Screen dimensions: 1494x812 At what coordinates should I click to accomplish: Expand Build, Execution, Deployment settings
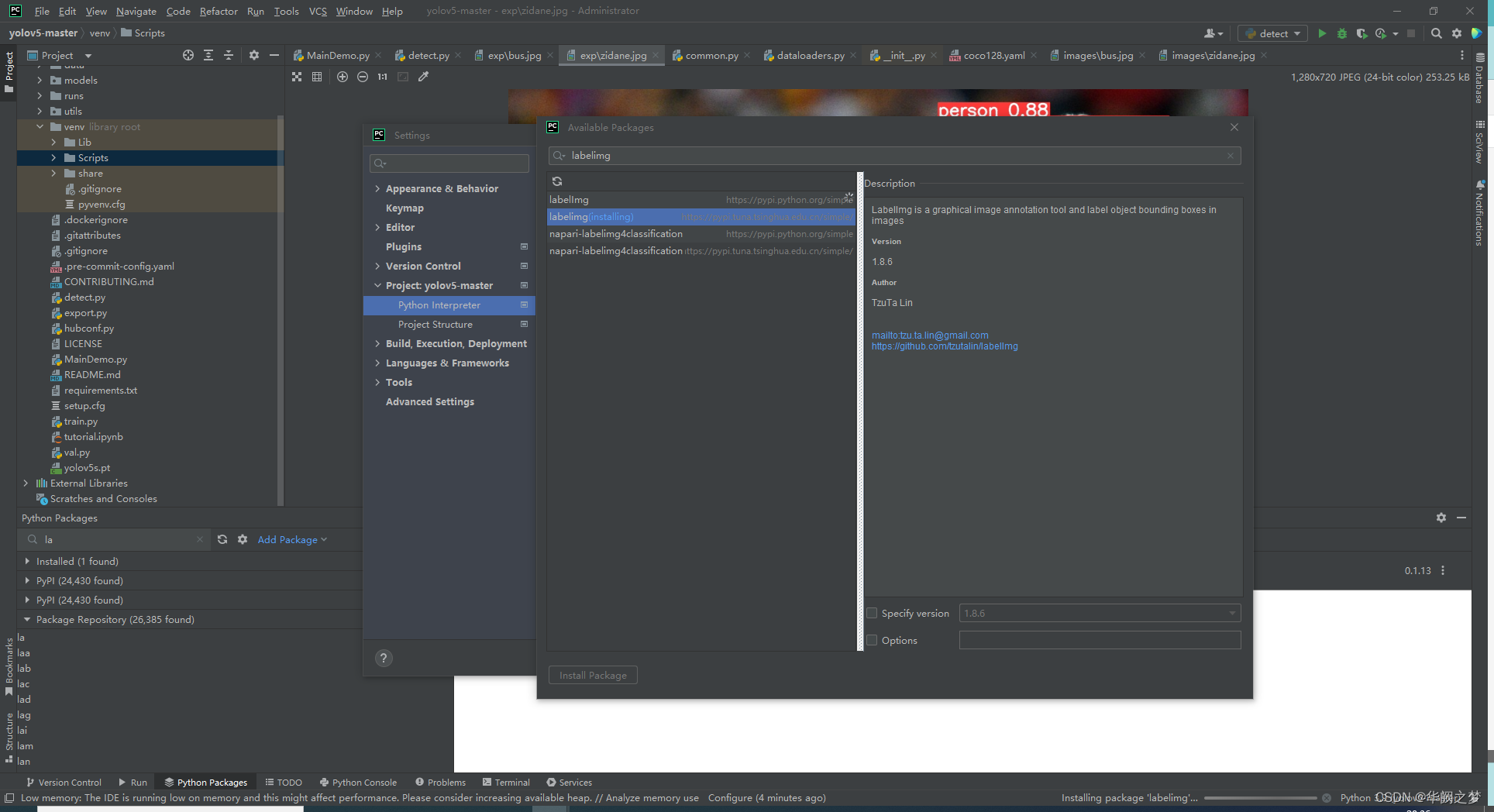[377, 343]
